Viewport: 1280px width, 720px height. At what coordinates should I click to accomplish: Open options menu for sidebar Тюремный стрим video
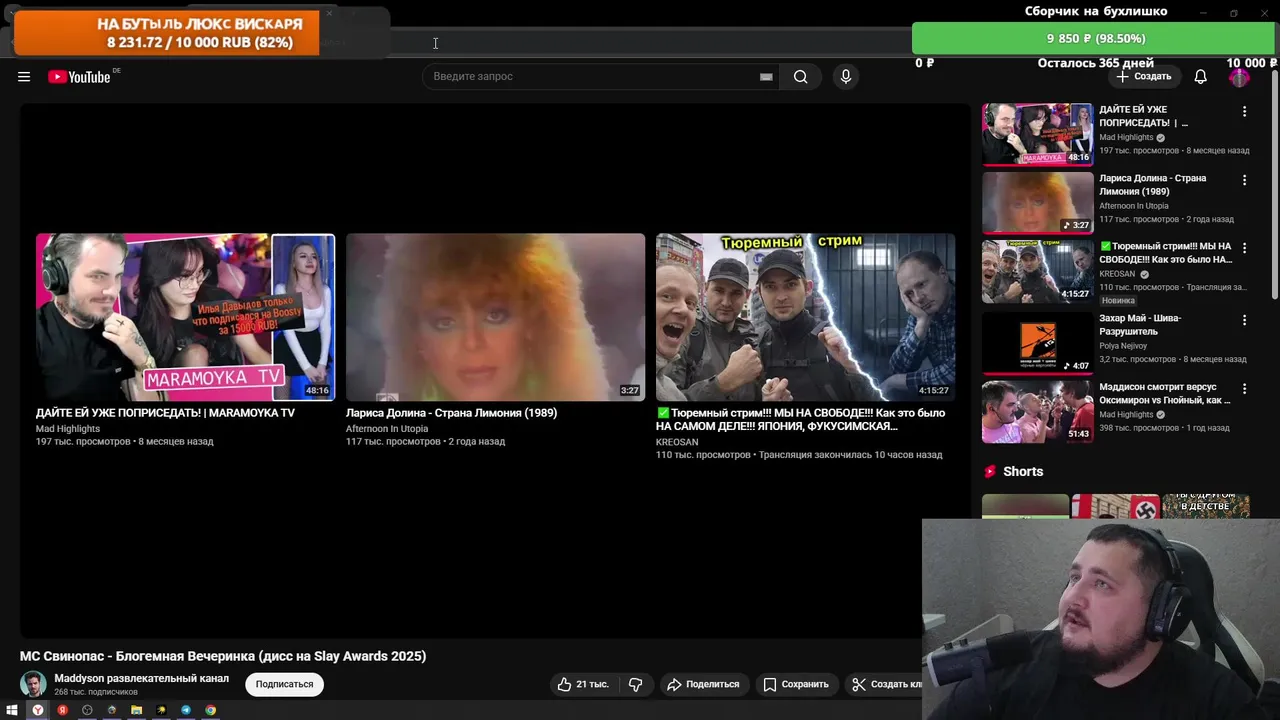(x=1244, y=248)
